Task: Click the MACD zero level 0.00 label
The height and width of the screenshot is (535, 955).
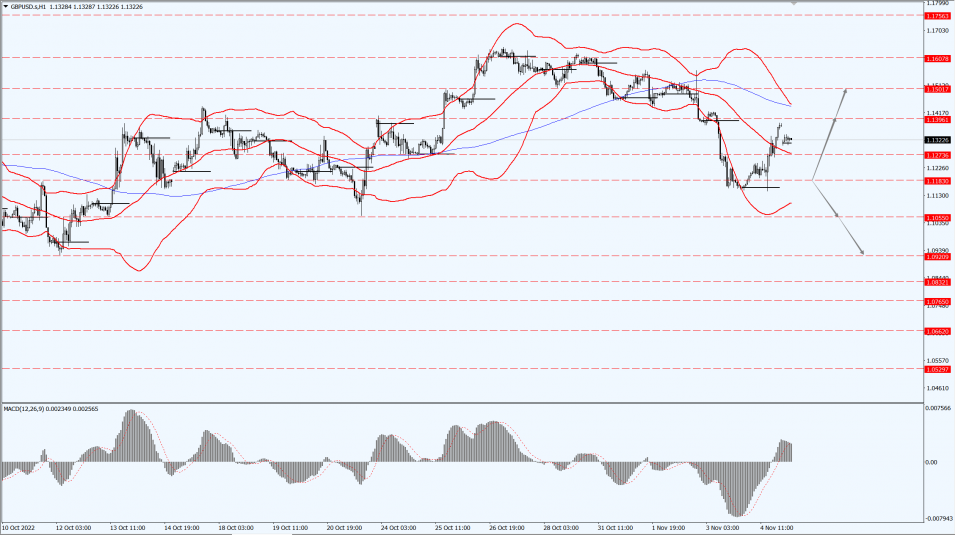Action: coord(931,462)
